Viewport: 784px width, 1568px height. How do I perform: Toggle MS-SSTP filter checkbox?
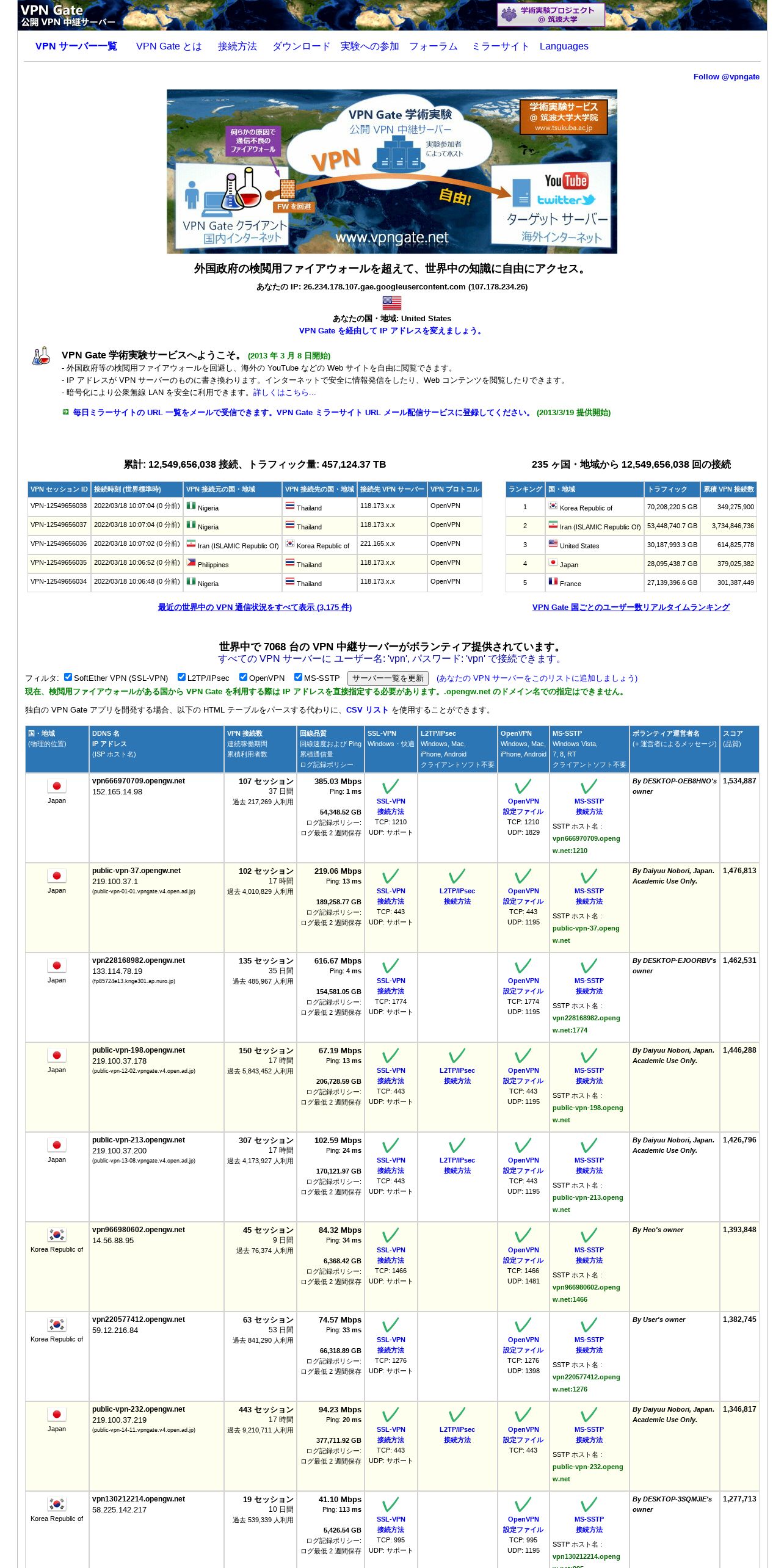[x=298, y=677]
